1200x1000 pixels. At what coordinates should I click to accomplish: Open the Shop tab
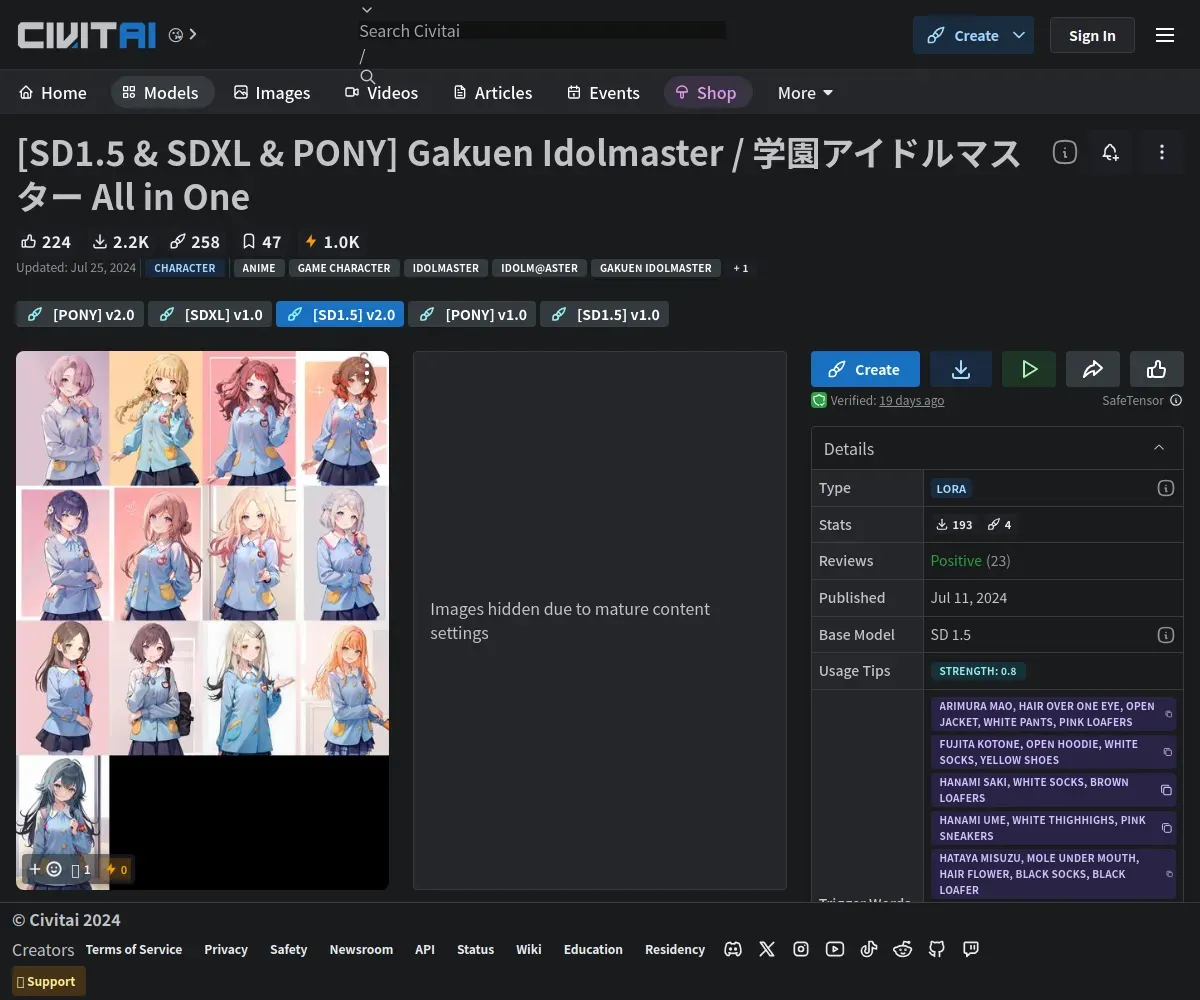coord(706,92)
